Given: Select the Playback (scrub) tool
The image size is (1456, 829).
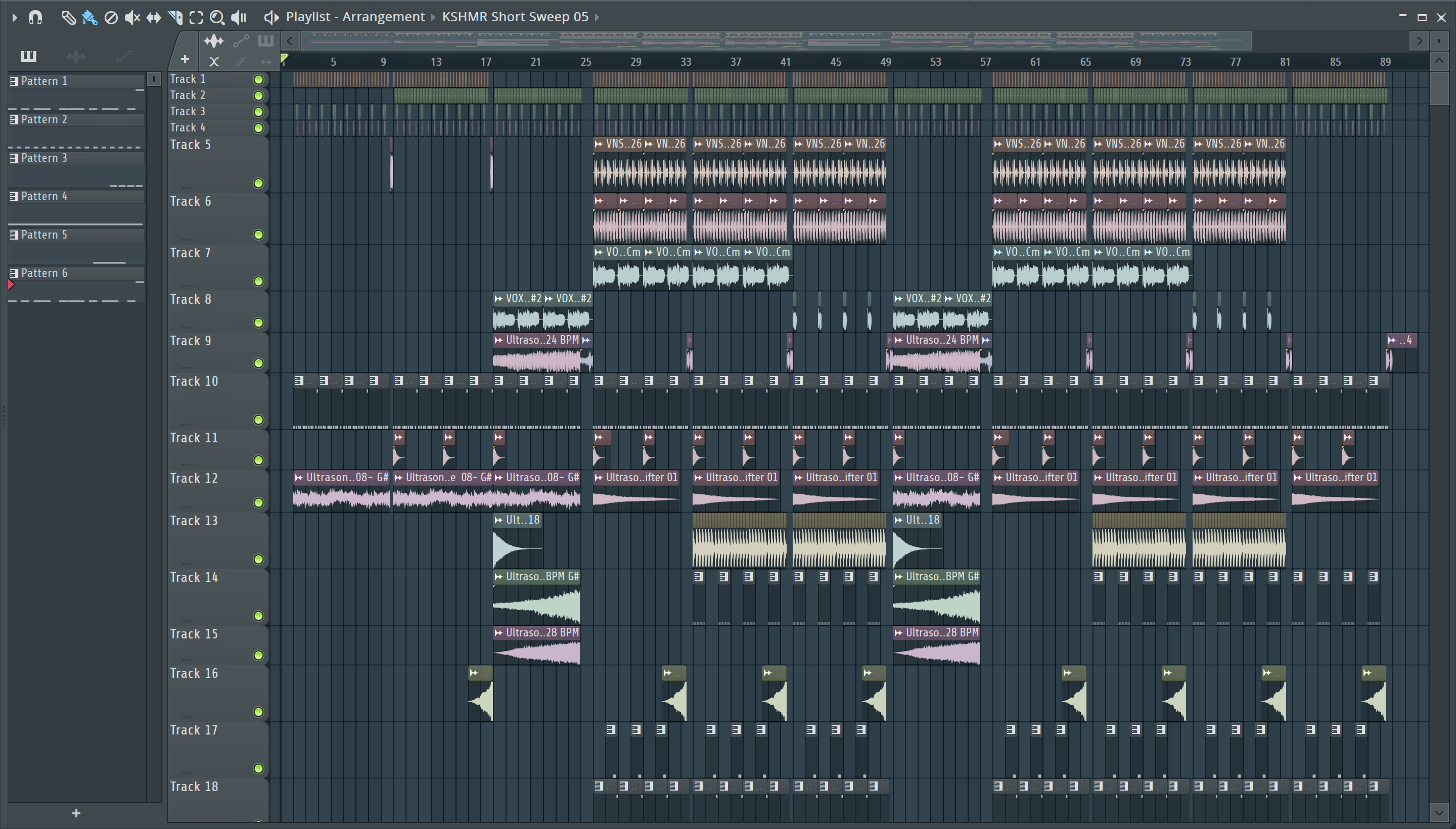Looking at the screenshot, I should [x=239, y=18].
